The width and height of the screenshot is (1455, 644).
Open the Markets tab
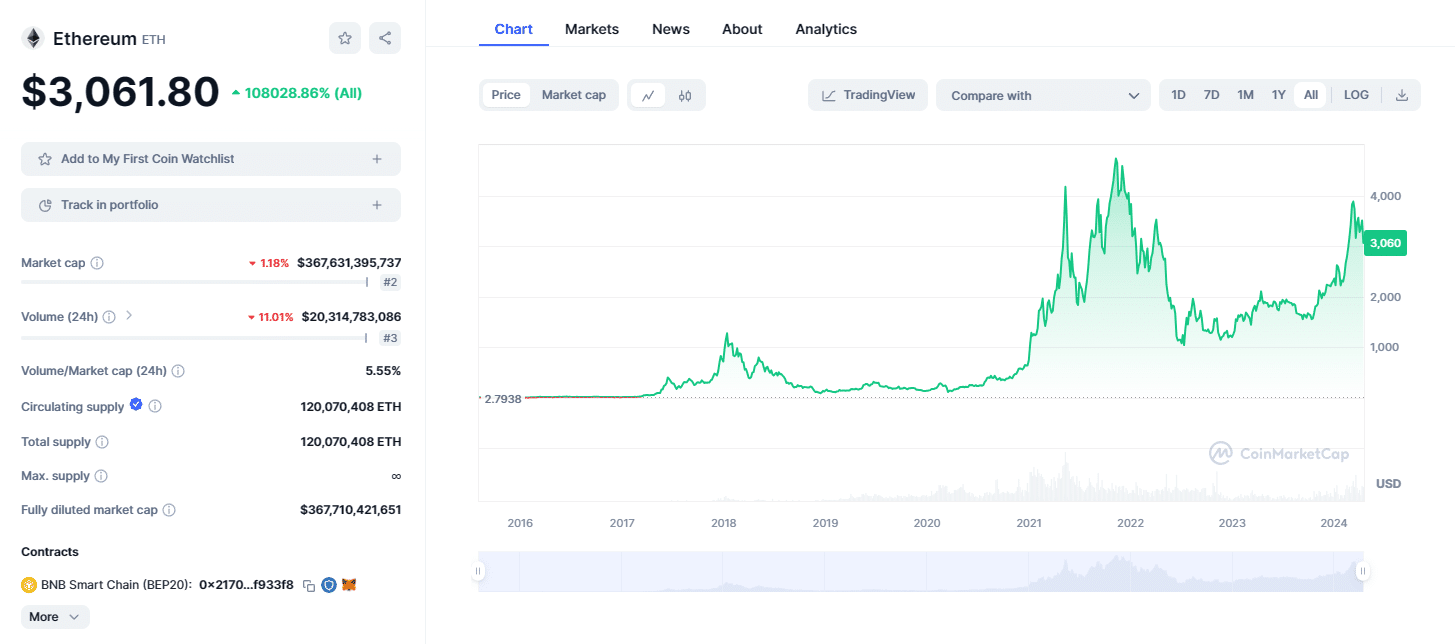tap(592, 29)
